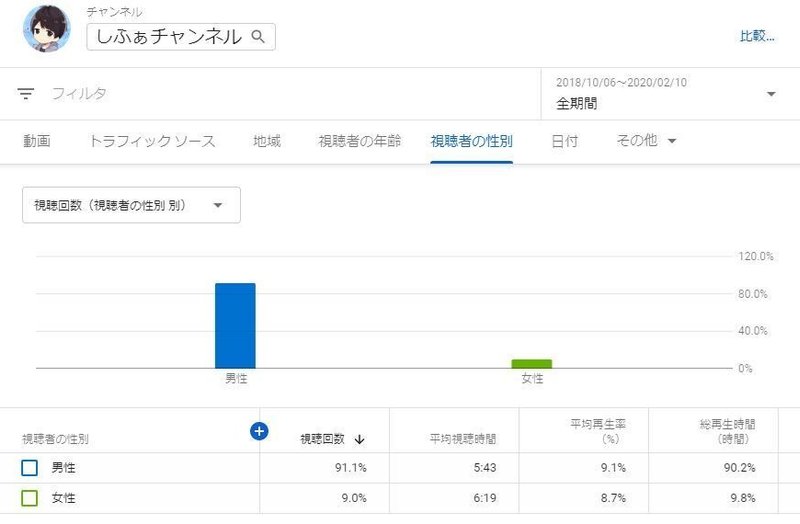Viewport: 800px width, 524px height.
Task: Click the しふぁチャンネル channel search field
Action: point(181,37)
